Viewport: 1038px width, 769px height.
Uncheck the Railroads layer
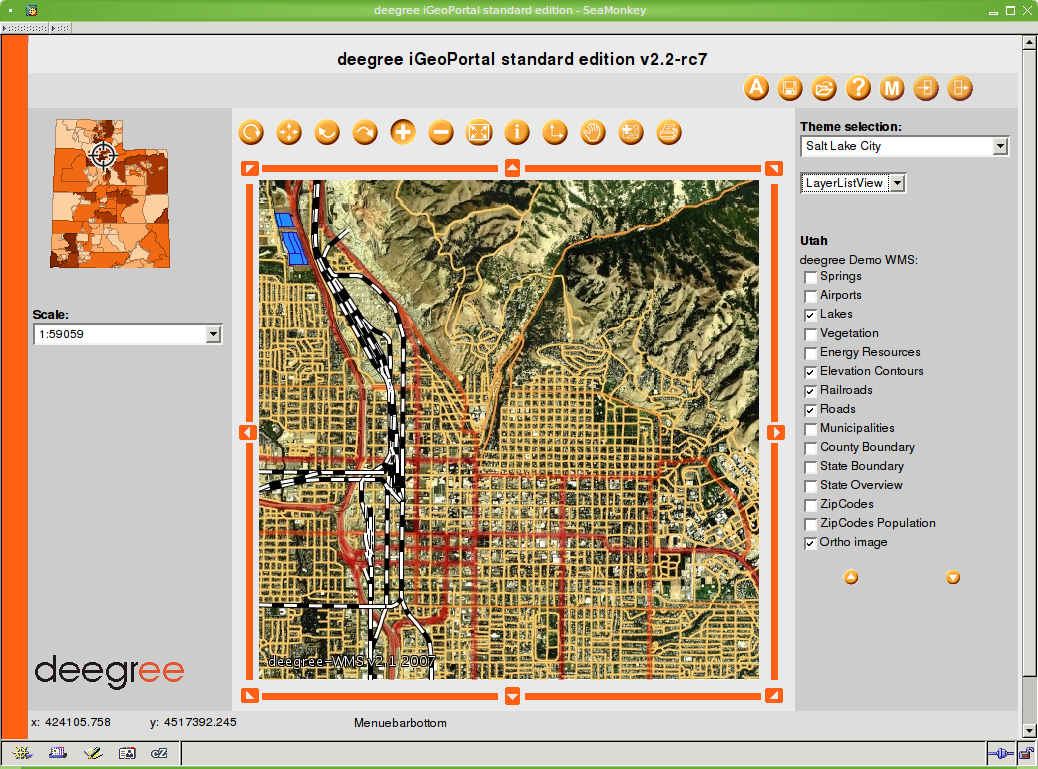pos(810,391)
